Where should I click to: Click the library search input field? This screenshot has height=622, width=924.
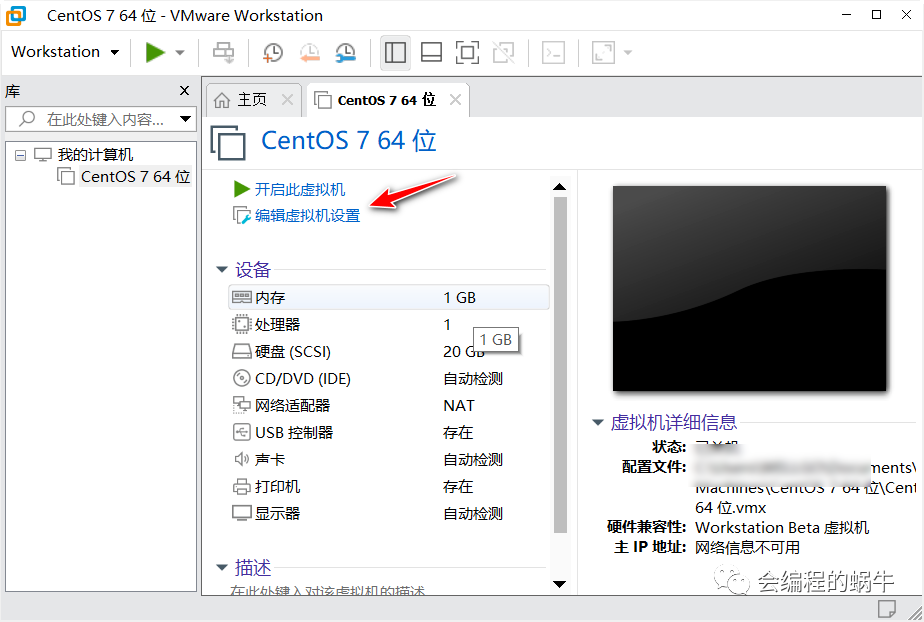99,119
